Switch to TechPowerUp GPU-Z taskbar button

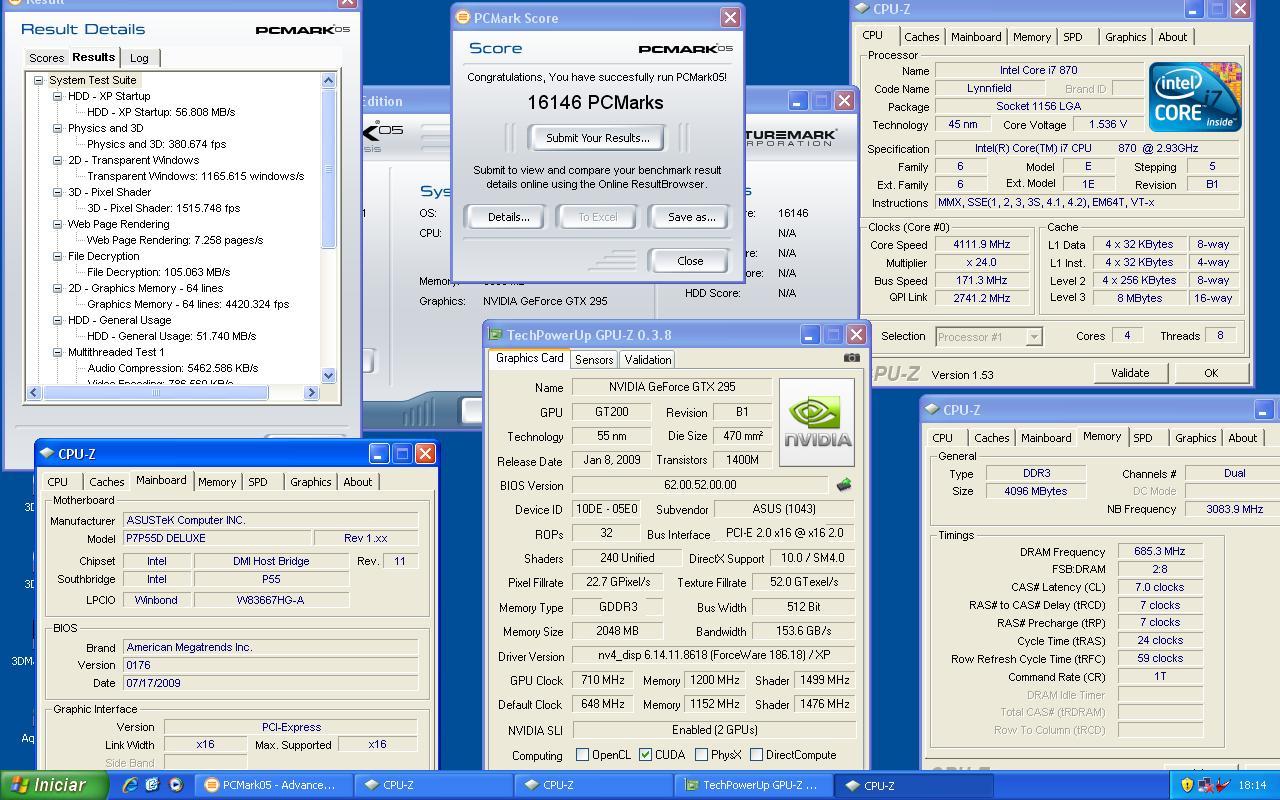pos(753,785)
